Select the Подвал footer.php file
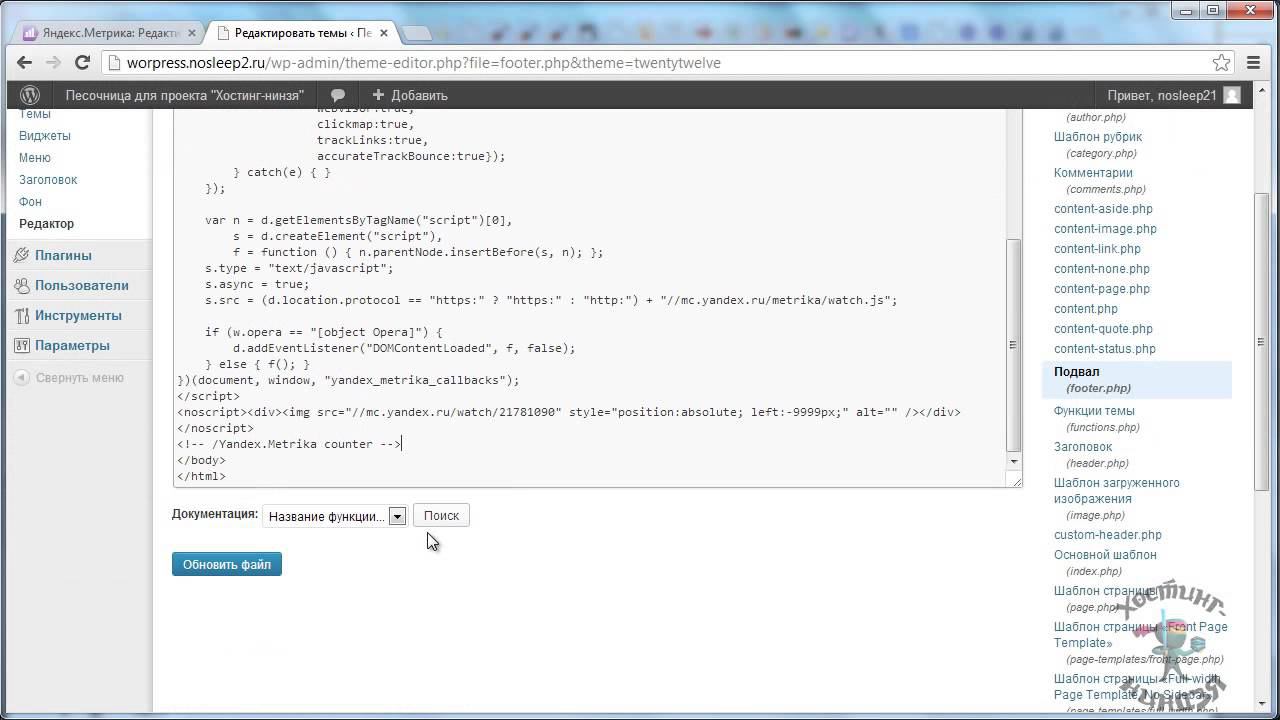 (x=1137, y=379)
